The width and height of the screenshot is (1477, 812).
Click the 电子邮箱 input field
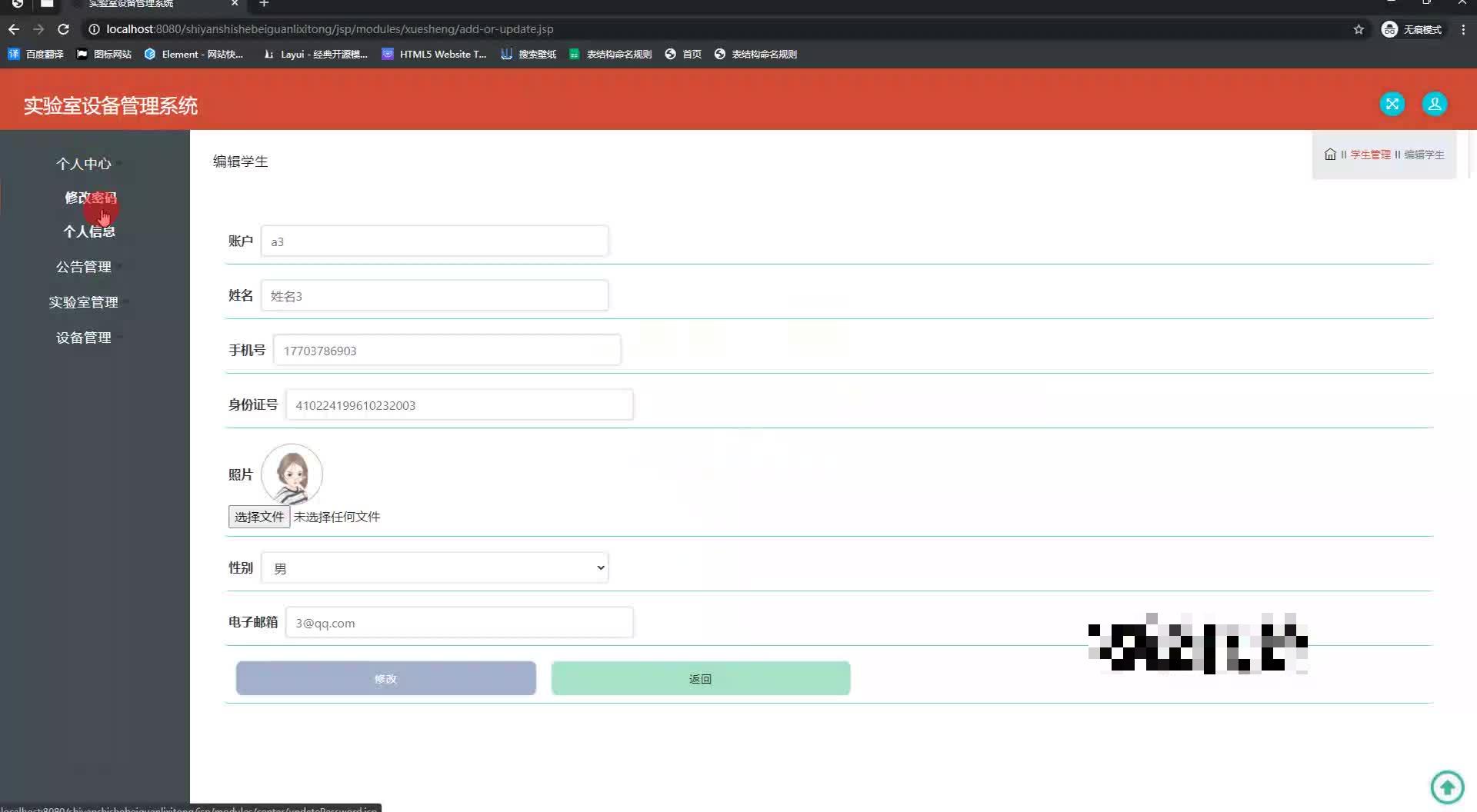click(459, 623)
